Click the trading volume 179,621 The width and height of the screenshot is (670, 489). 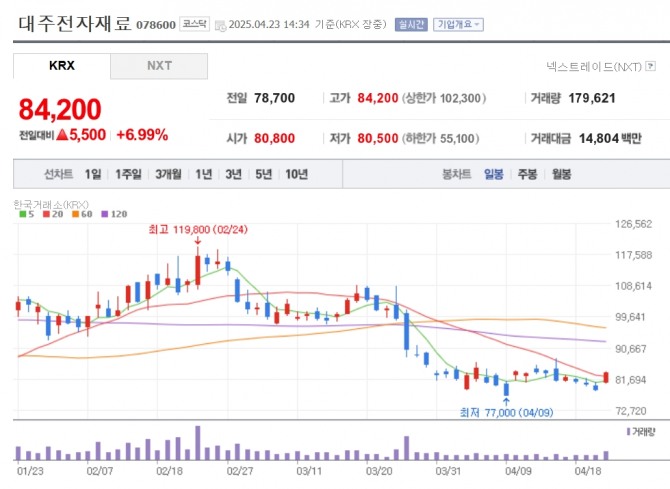tap(592, 98)
